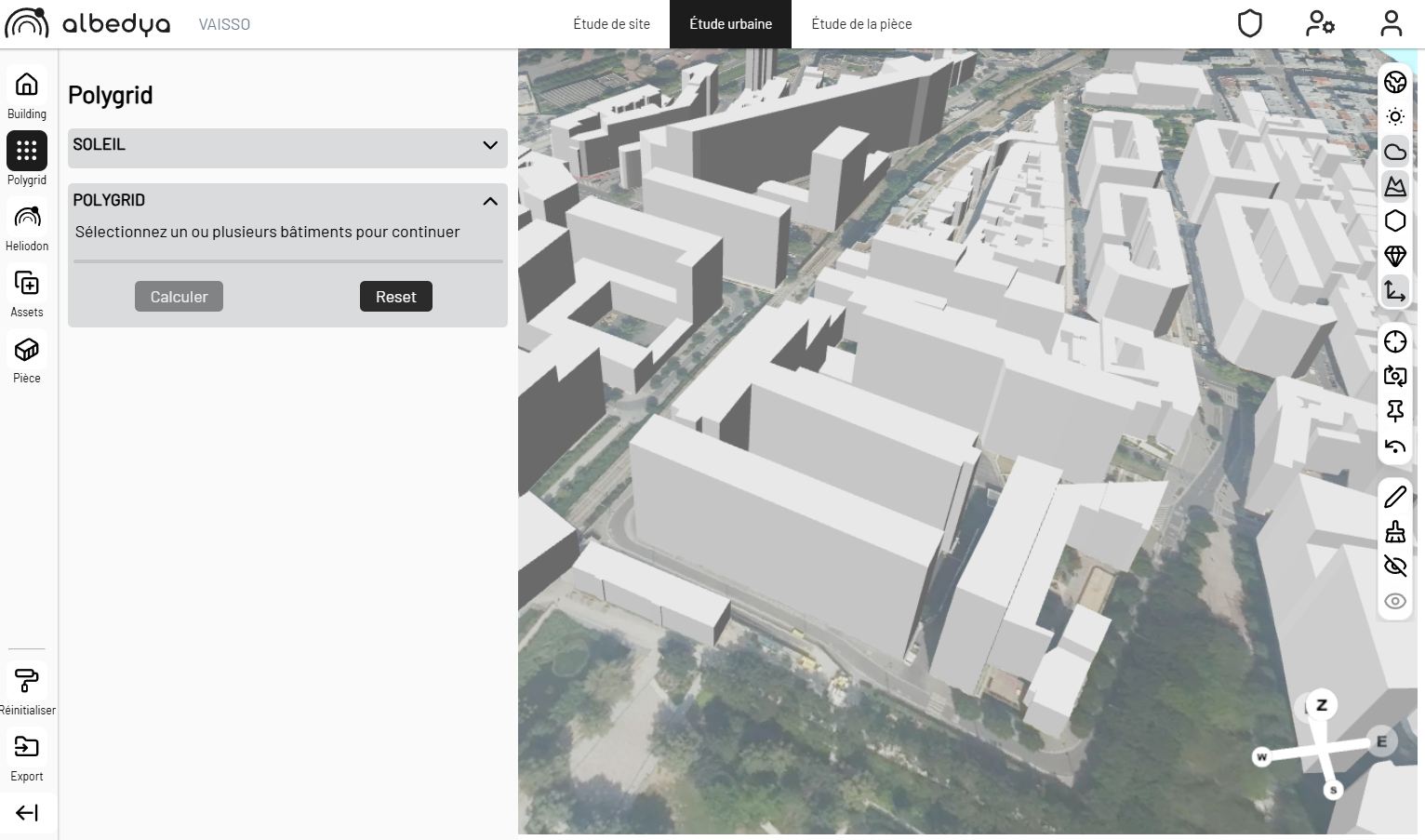
Task: Select the pencil draw tool
Action: point(1395,497)
